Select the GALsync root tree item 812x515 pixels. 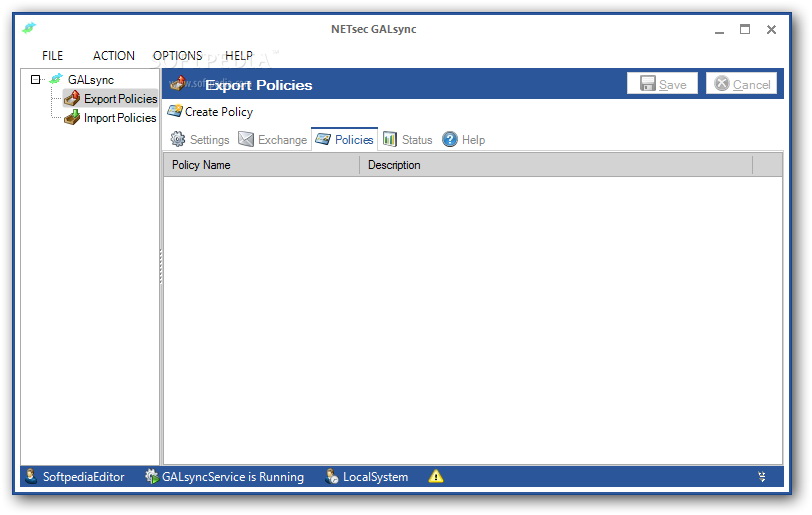91,79
